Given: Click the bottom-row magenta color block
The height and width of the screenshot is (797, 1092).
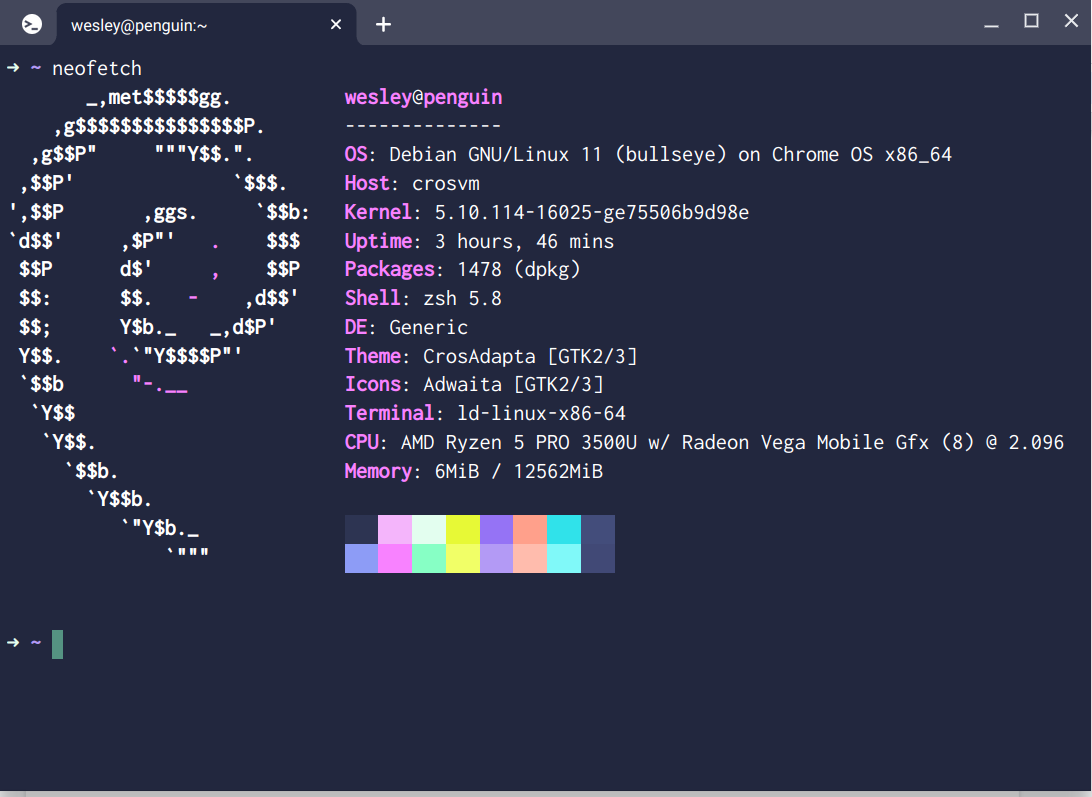Looking at the screenshot, I should tap(395, 559).
